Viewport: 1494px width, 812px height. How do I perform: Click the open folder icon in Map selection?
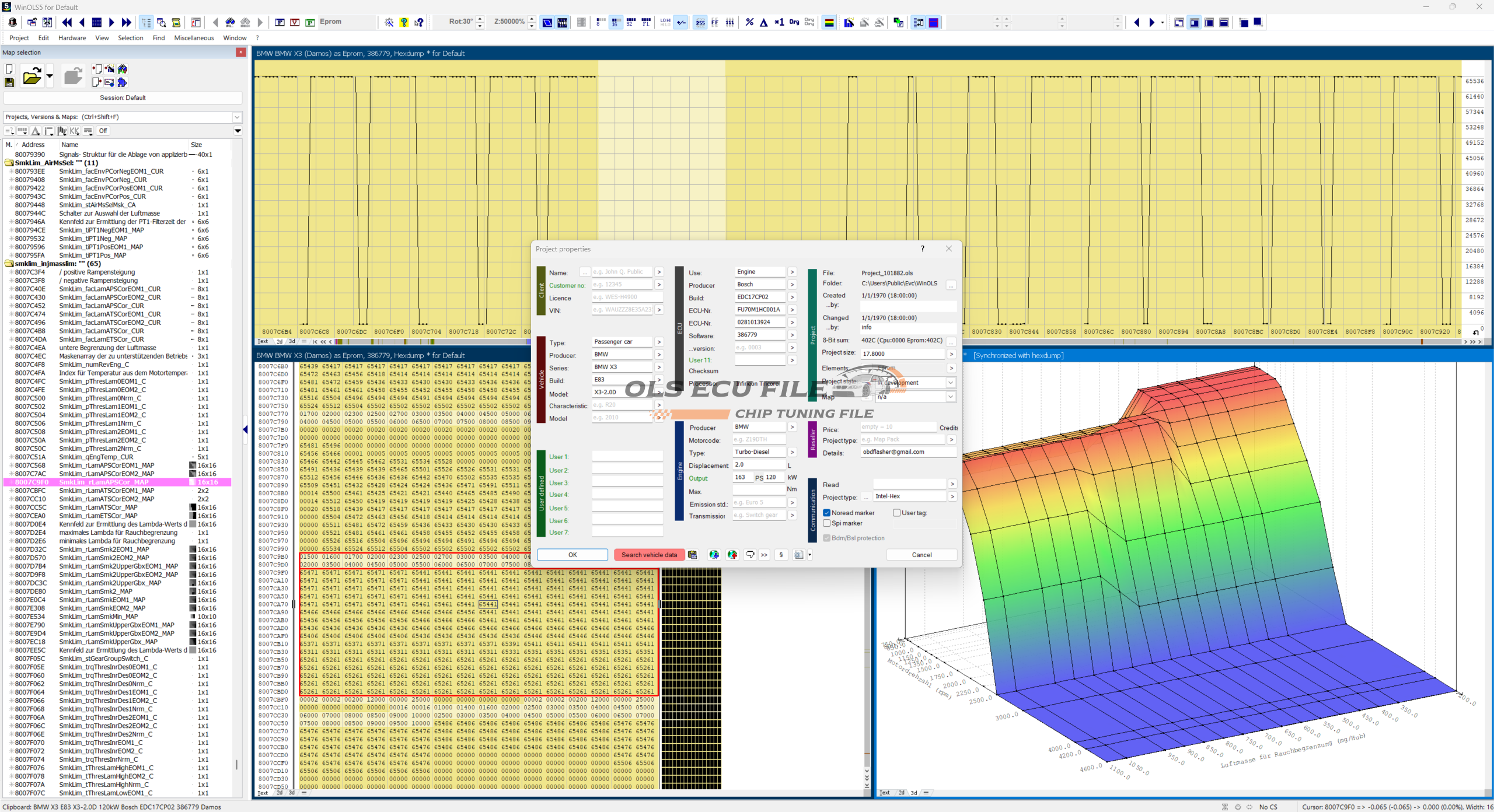coord(32,76)
